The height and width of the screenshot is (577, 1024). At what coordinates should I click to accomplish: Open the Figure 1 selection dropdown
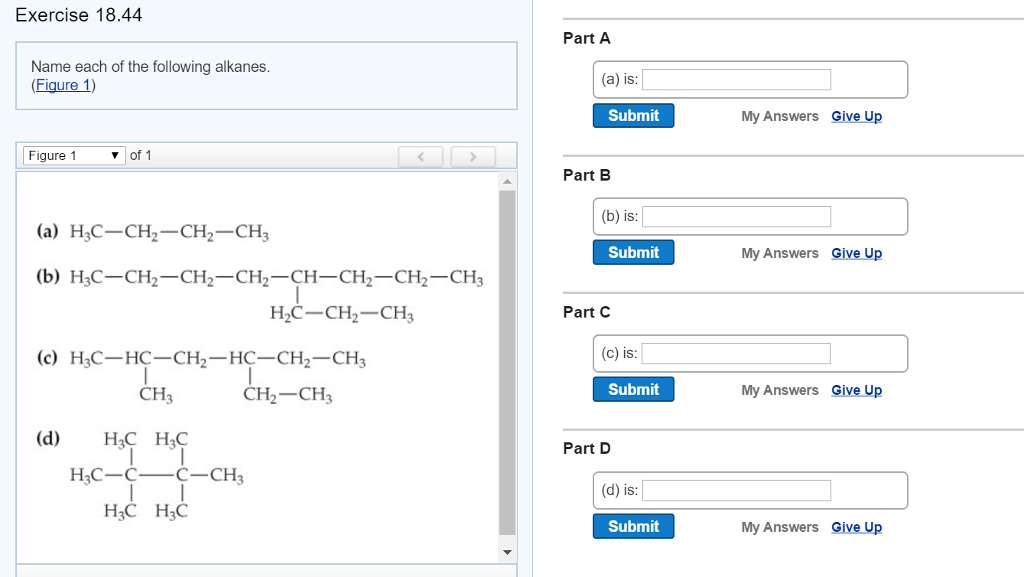pos(73,155)
